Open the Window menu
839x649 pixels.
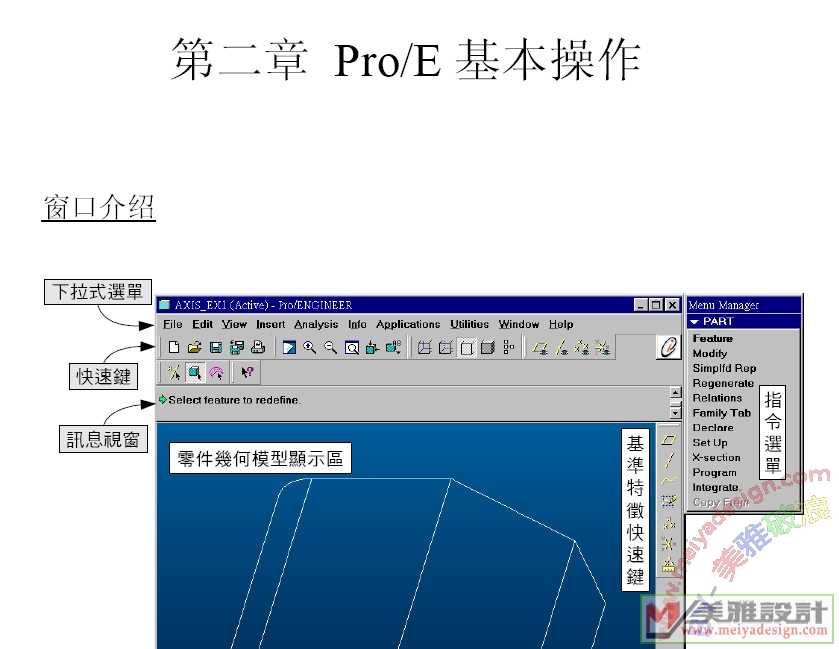click(518, 324)
